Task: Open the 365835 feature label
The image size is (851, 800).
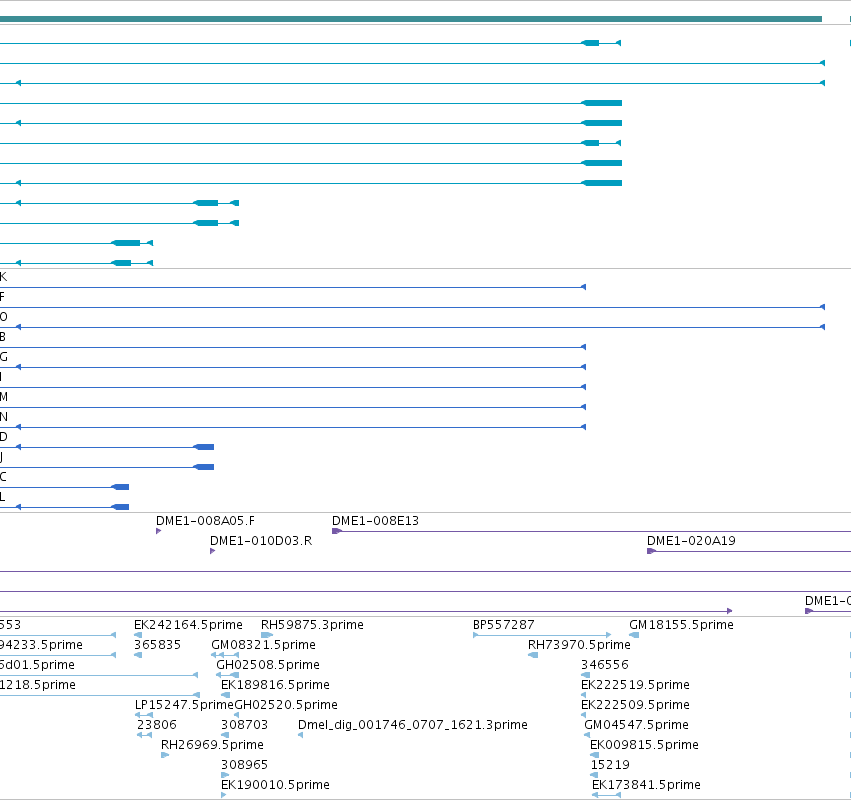Action: (157, 645)
